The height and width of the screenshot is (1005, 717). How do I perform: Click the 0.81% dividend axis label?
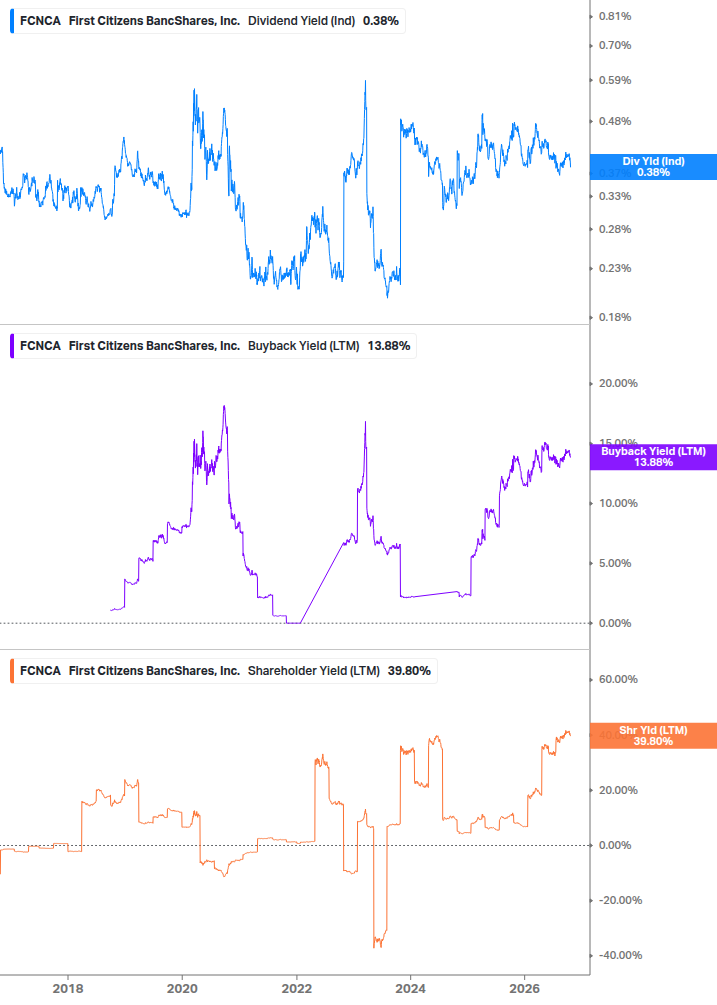coord(615,16)
